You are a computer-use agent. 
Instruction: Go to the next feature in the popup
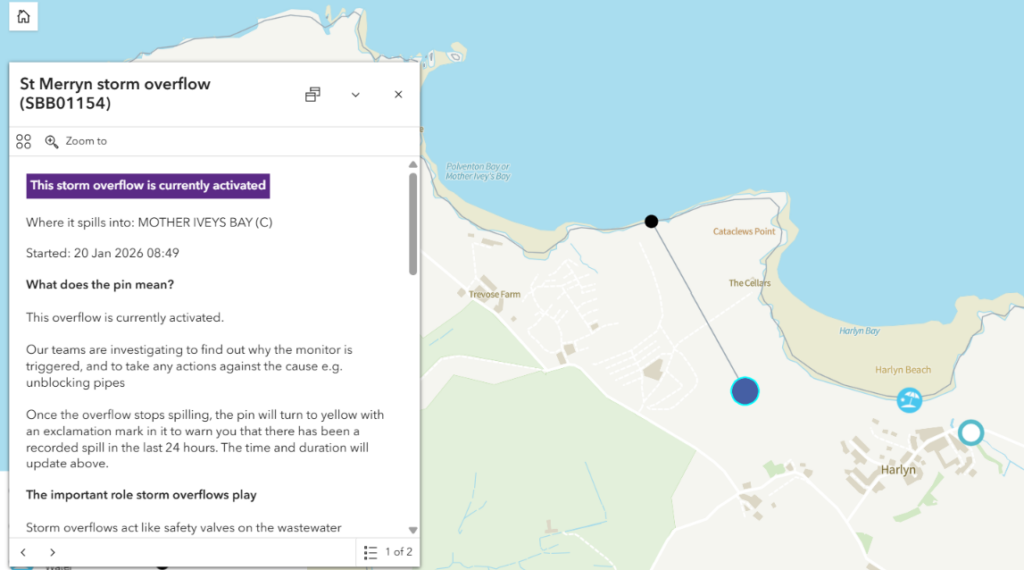pyautogui.click(x=52, y=552)
